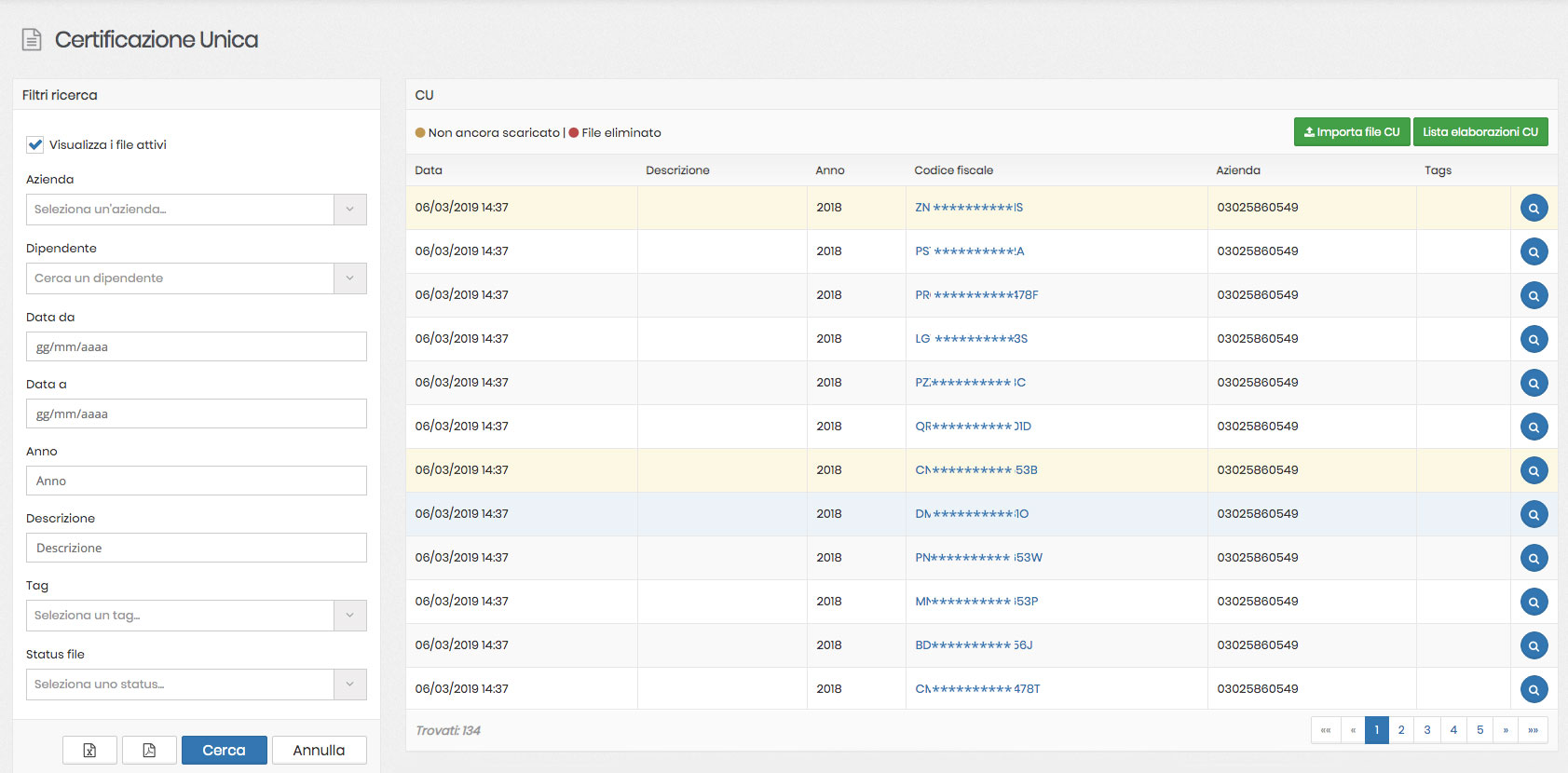Jump to last page in pagination

pos(1533,730)
